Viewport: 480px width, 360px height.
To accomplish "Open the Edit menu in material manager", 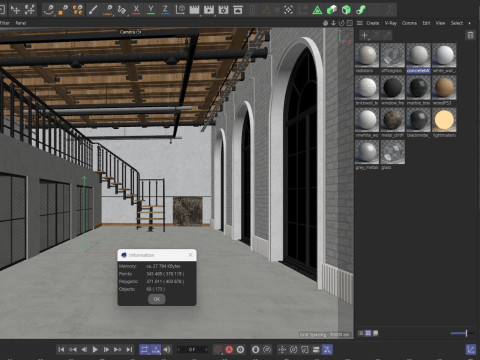I will coord(426,23).
